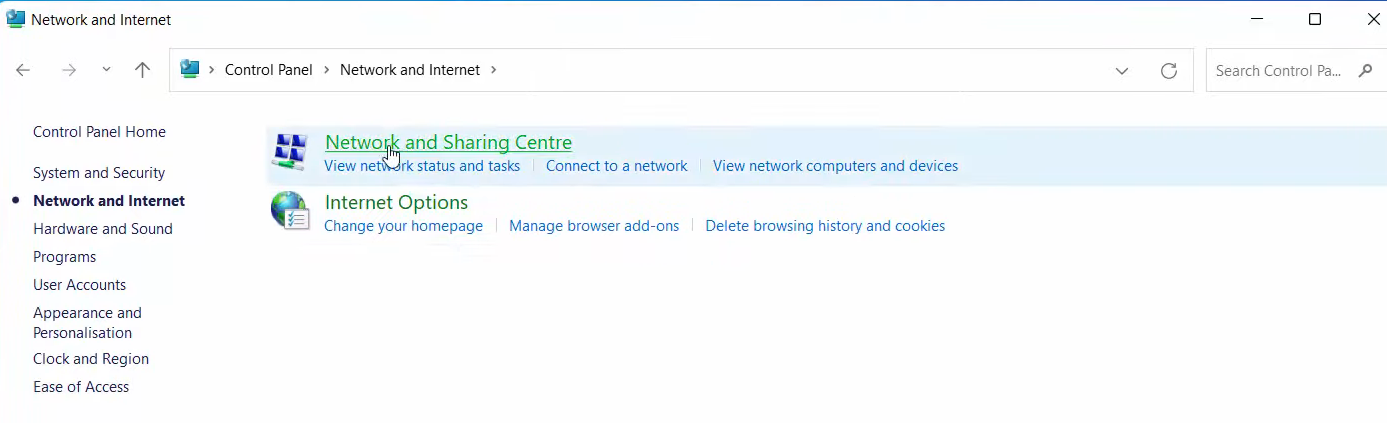Image resolution: width=1387 pixels, height=423 pixels.
Task: Expand chevron after Network and Internet breadcrumb
Action: click(493, 70)
